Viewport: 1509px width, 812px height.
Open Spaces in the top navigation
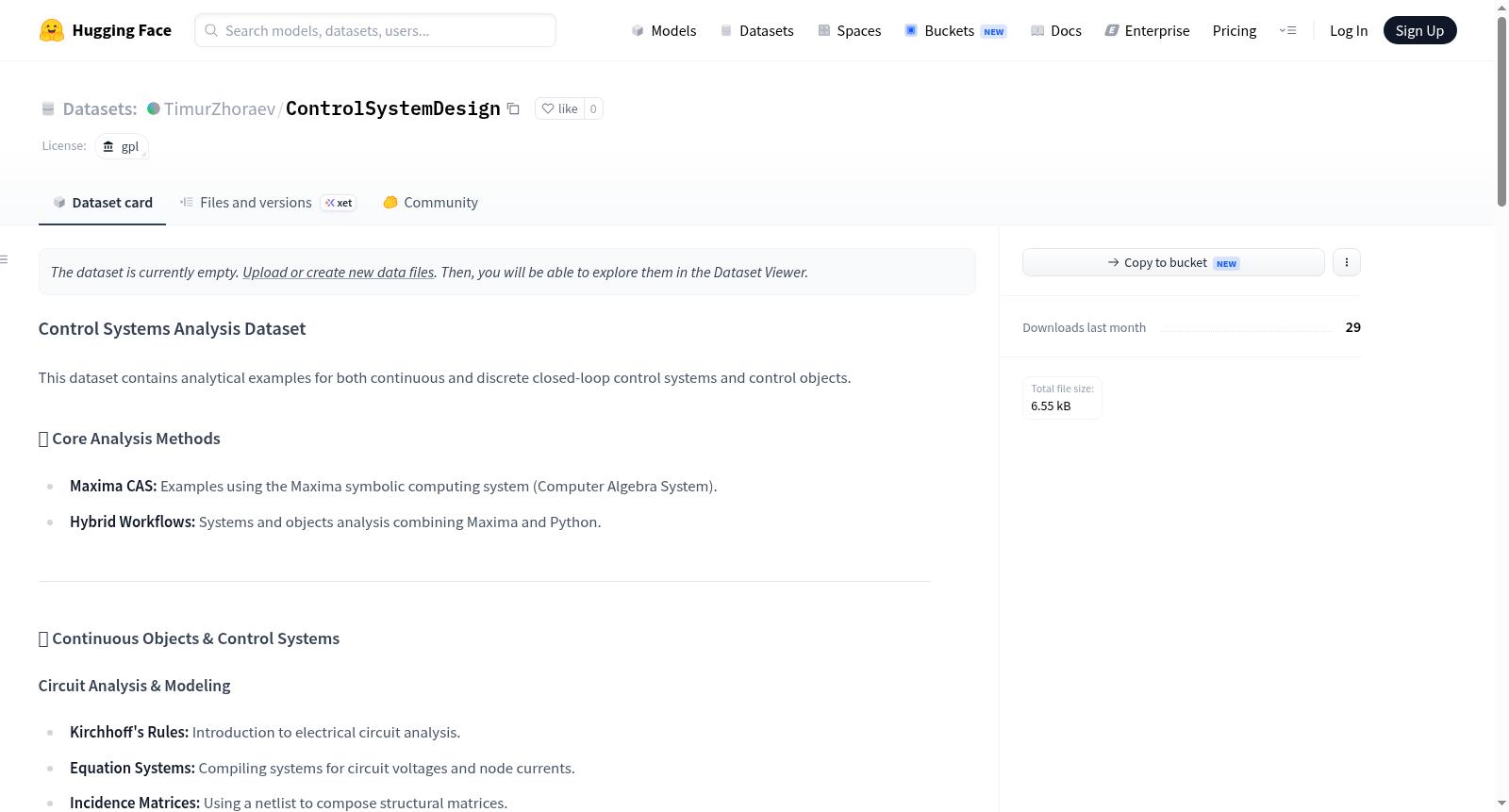[x=850, y=30]
